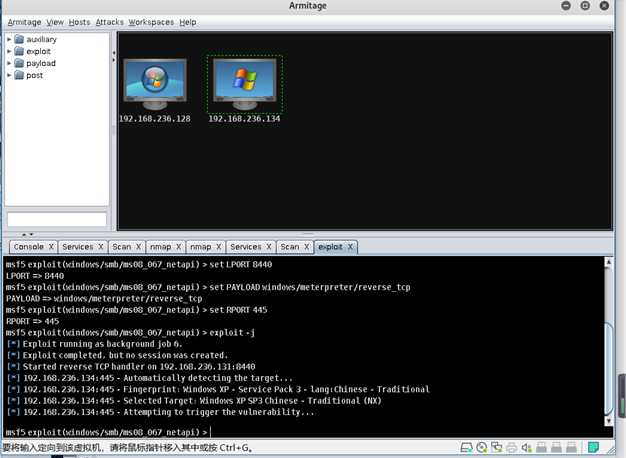Open the Armitage menu
The image size is (626, 458).
click(x=24, y=22)
